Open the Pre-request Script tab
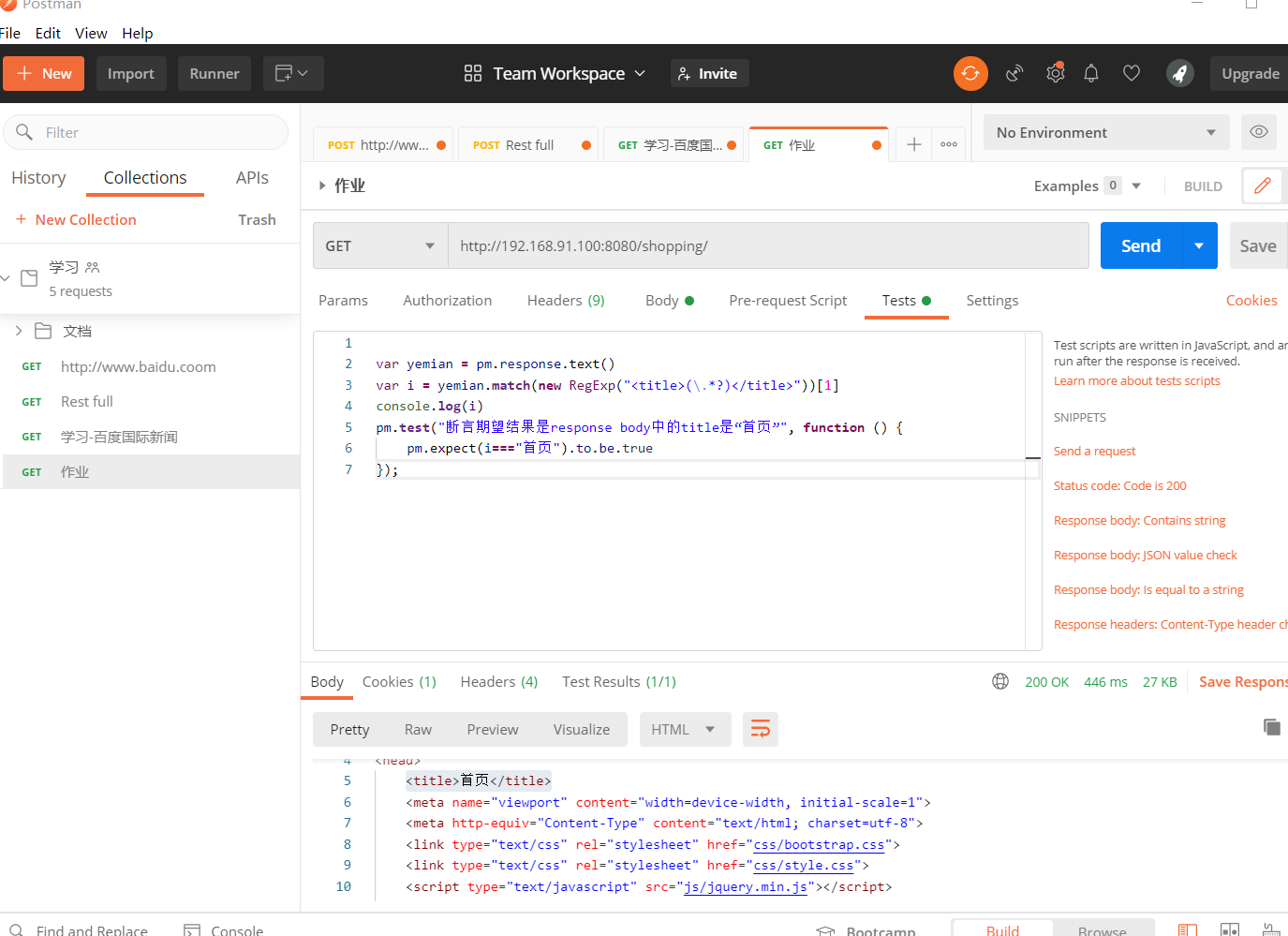This screenshot has width=1288, height=936. click(788, 300)
